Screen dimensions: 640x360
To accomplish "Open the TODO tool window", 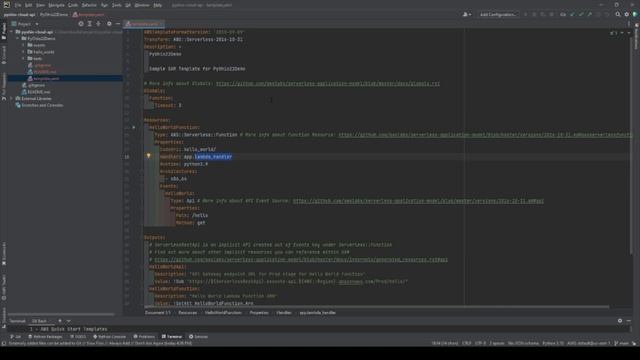I will tap(78, 337).
